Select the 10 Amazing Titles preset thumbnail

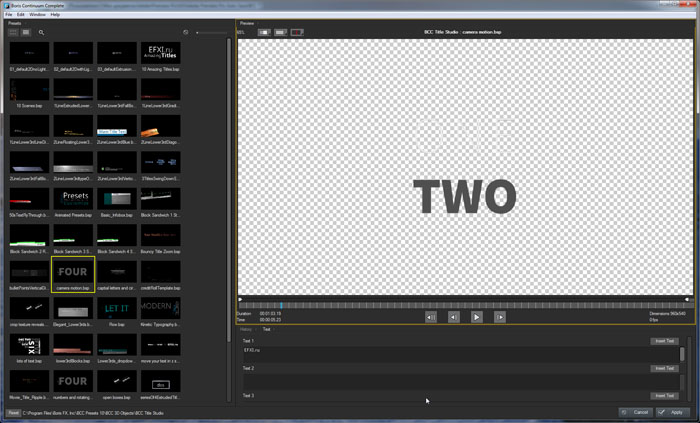[x=161, y=53]
